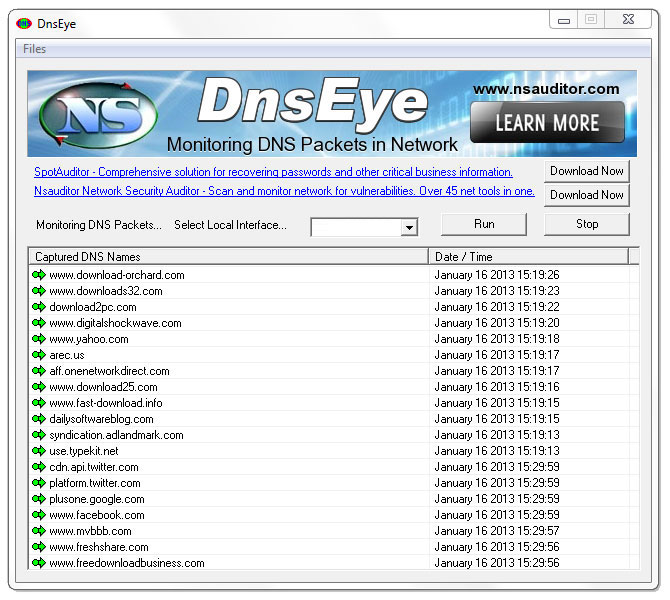Screen dimensions: 670x600
Task: Select the arrow icon beside plusone.google.com
Action: tap(39, 499)
